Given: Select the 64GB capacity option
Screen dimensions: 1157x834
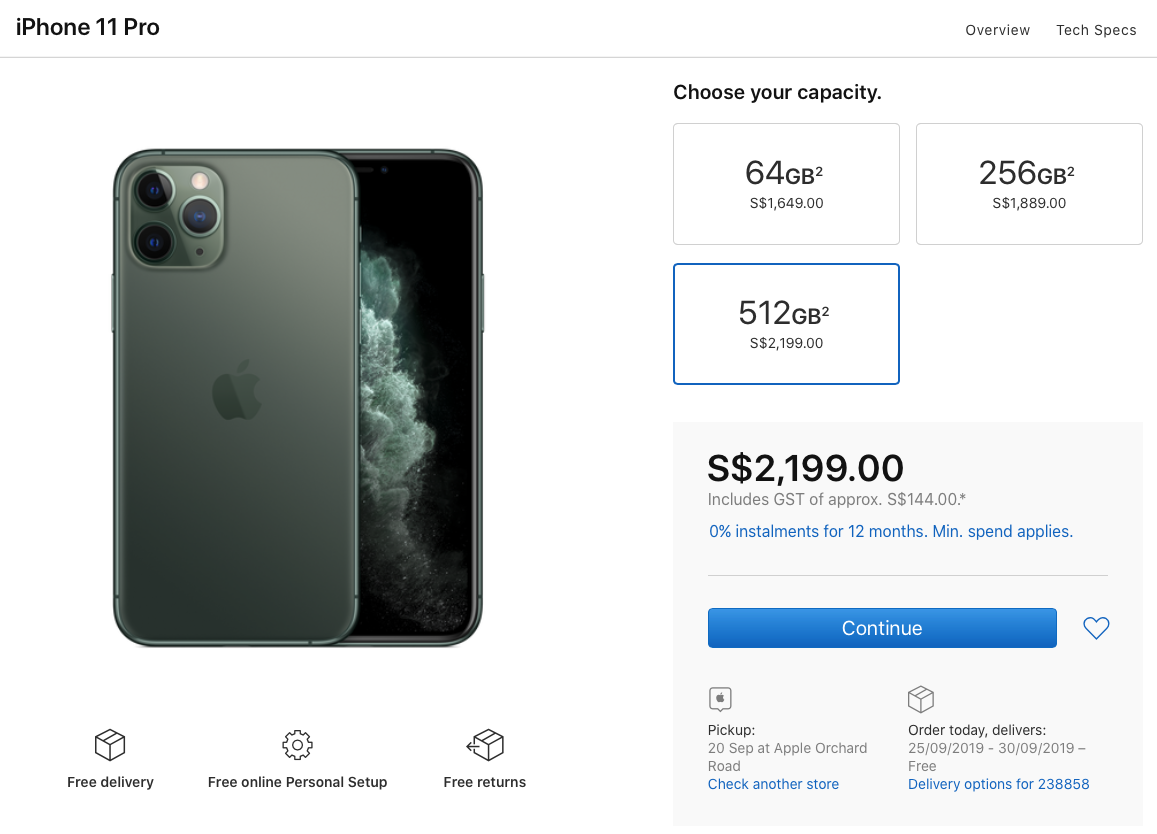Looking at the screenshot, I should click(x=786, y=184).
